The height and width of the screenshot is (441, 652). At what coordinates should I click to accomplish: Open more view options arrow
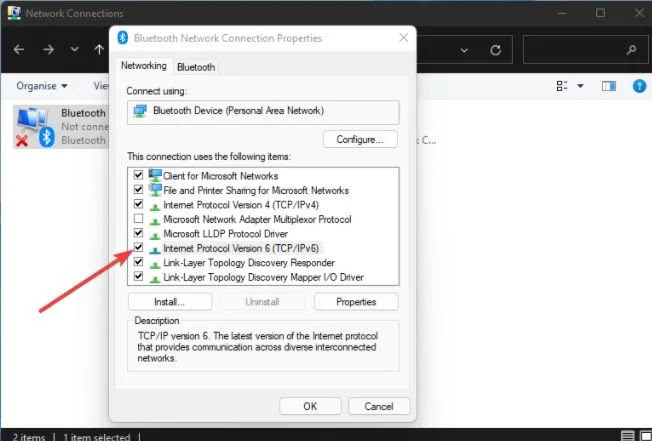(x=580, y=86)
